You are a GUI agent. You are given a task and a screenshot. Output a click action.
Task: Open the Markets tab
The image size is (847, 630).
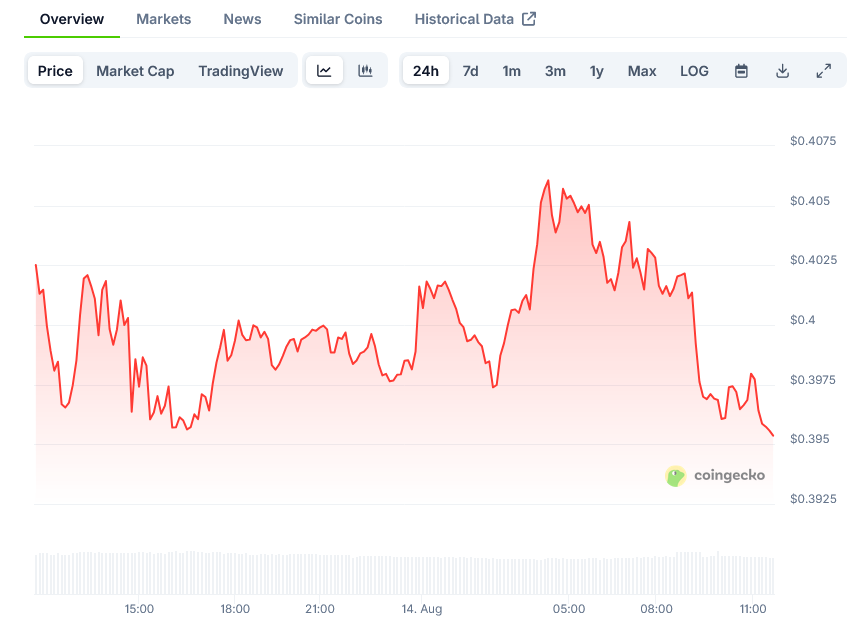coord(164,19)
